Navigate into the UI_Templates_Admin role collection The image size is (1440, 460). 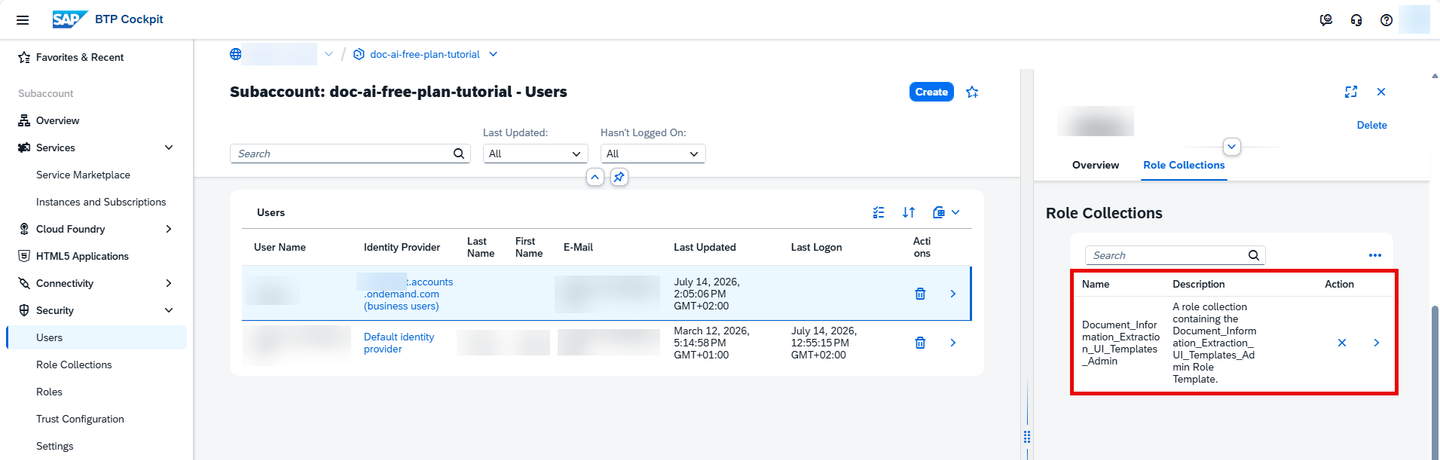click(x=1376, y=343)
